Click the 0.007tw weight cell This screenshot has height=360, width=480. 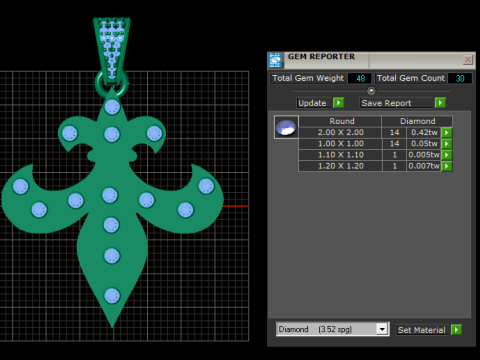click(x=424, y=166)
